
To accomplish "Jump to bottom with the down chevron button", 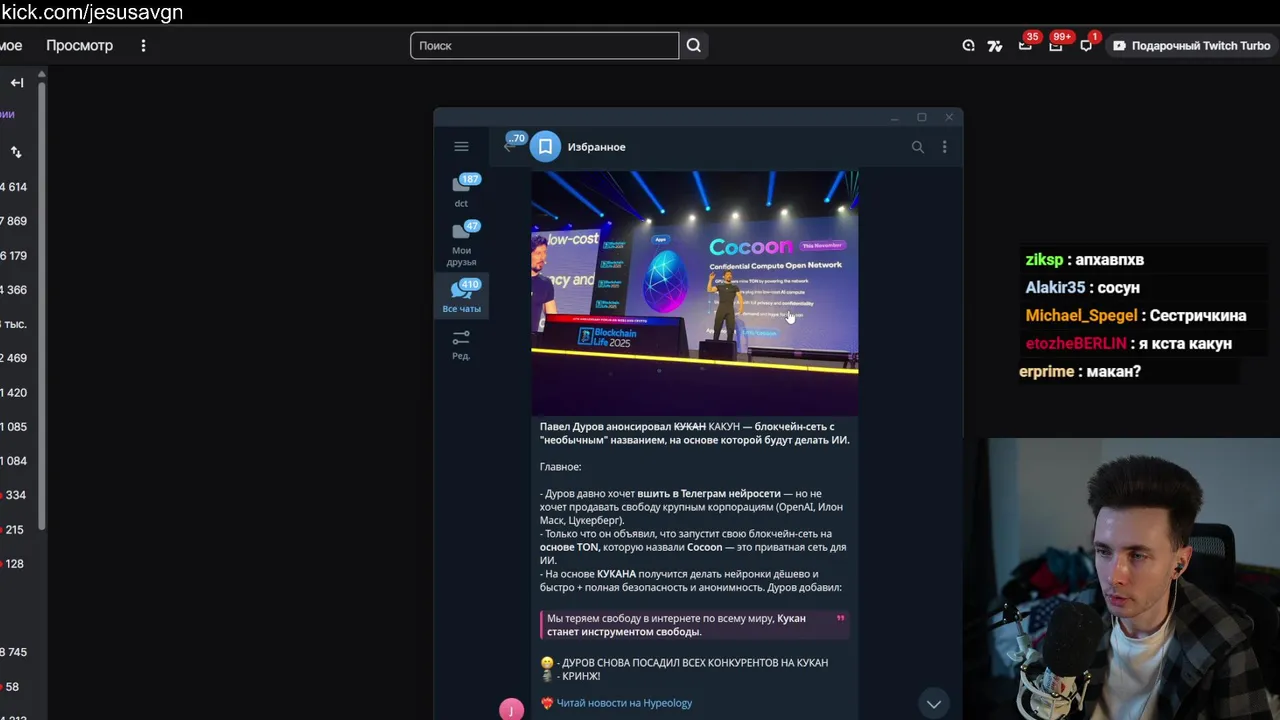I will tap(933, 704).
